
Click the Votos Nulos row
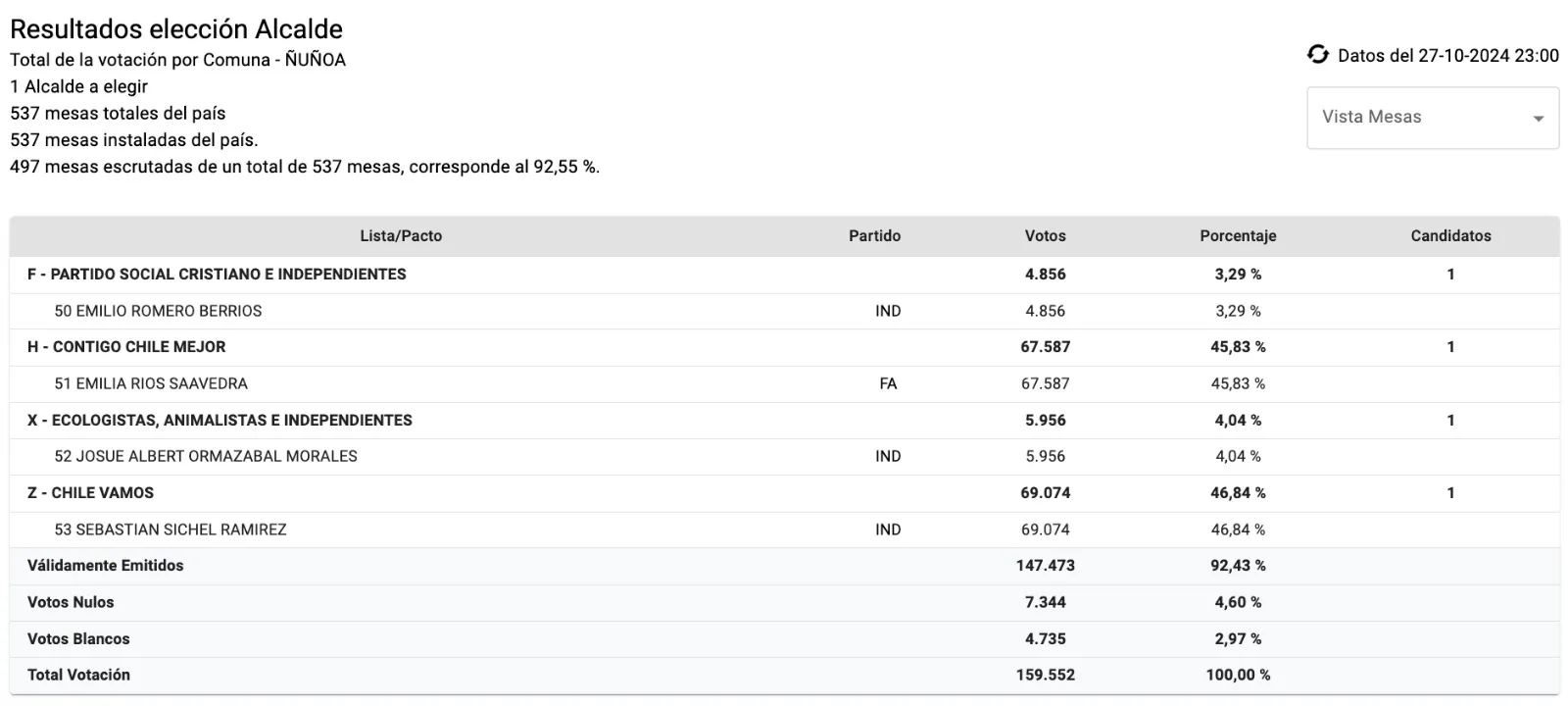71,602
